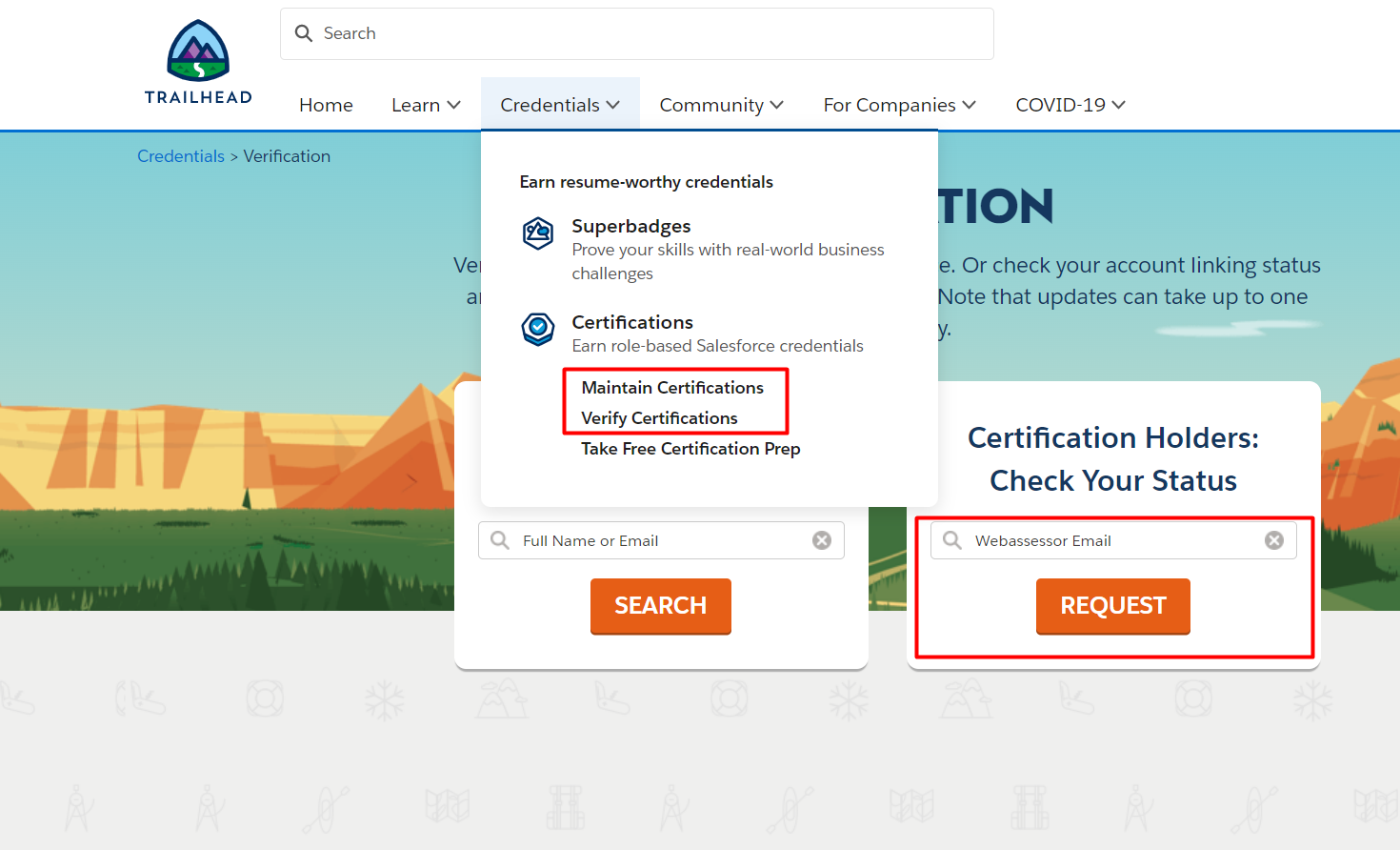Expand the Community menu chevron
1400x850 pixels.
[x=777, y=105]
